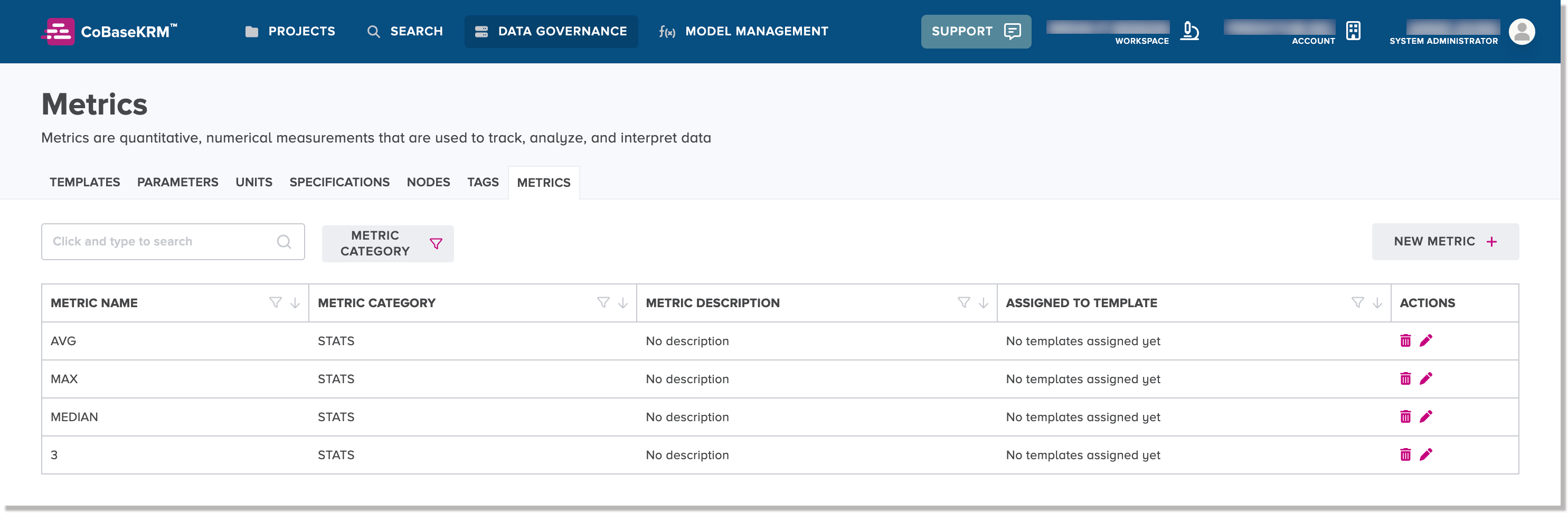Click the New Metric button
The height and width of the screenshot is (513, 1568).
[x=1445, y=242]
